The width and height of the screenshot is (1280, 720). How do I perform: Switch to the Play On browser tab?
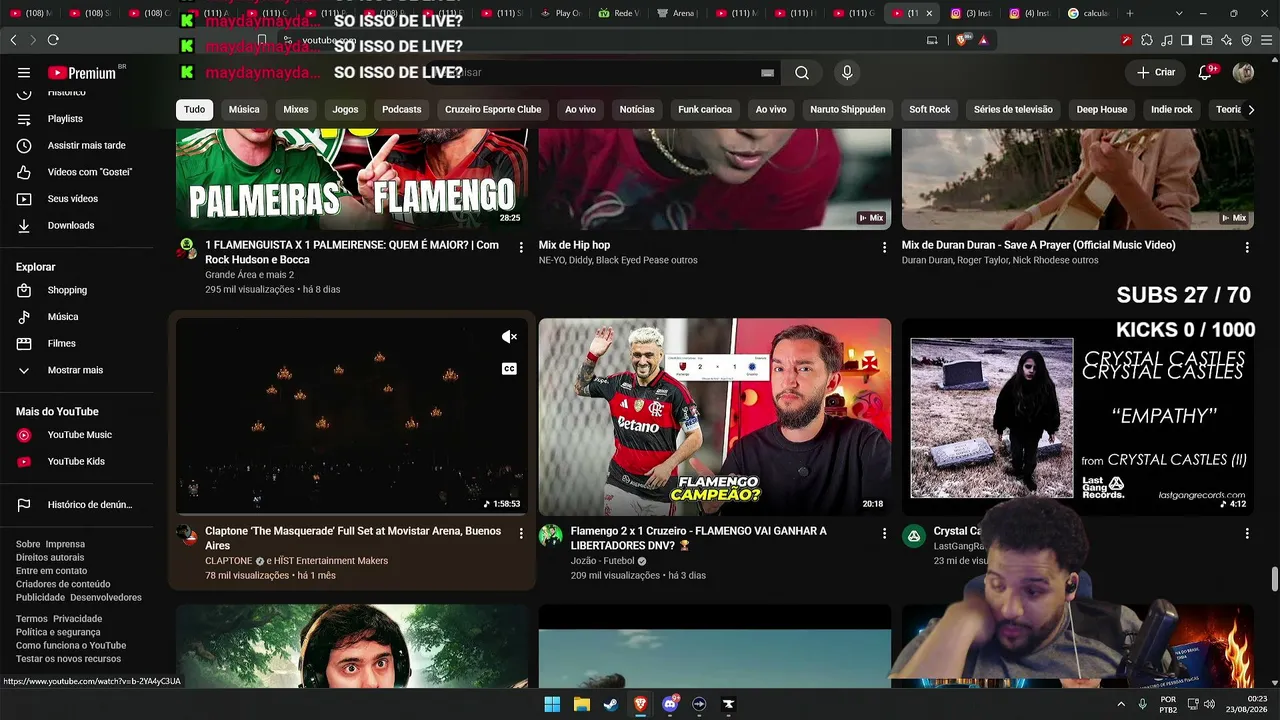pos(561,13)
